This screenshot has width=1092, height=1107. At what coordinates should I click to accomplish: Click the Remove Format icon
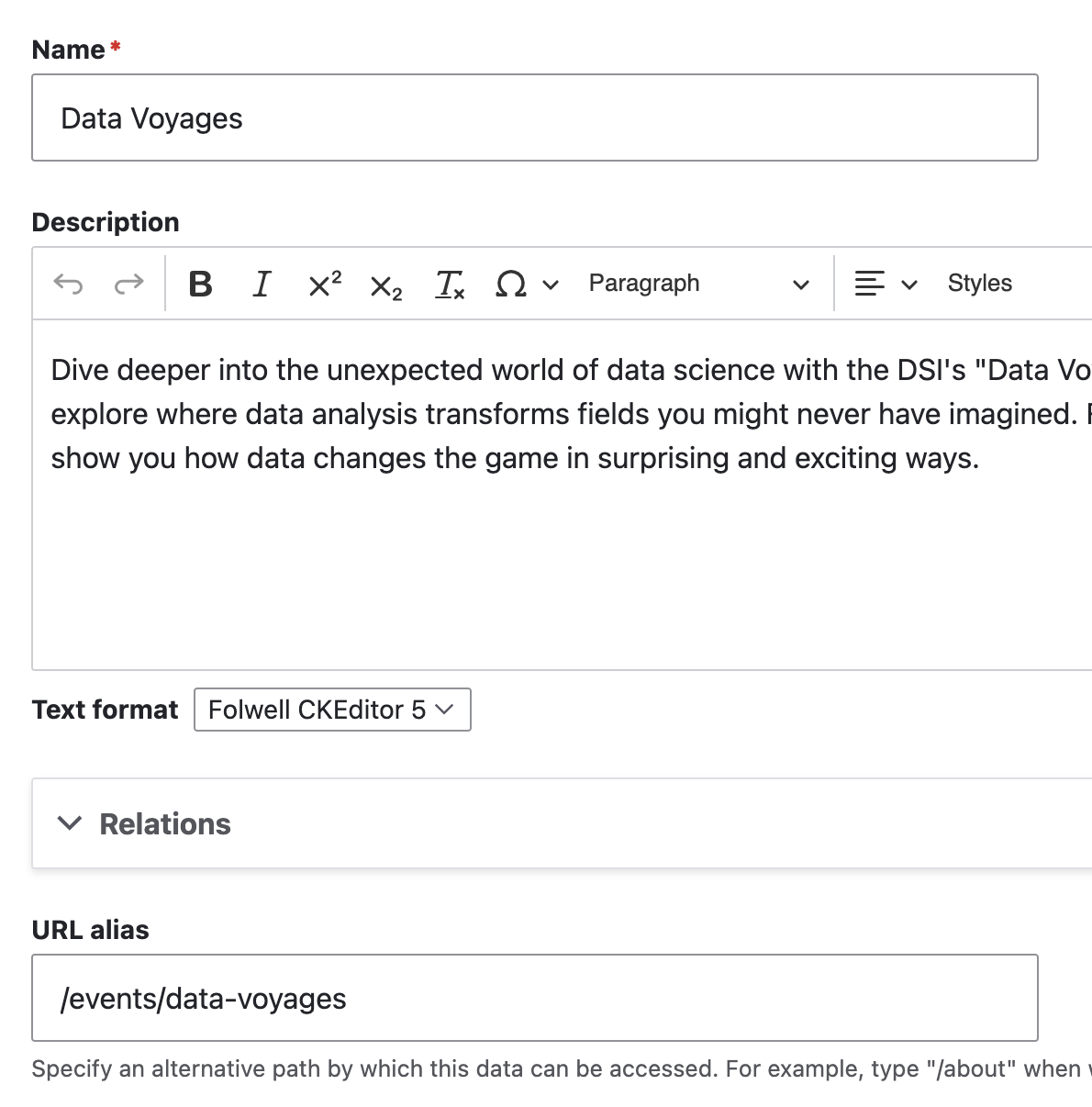449,285
